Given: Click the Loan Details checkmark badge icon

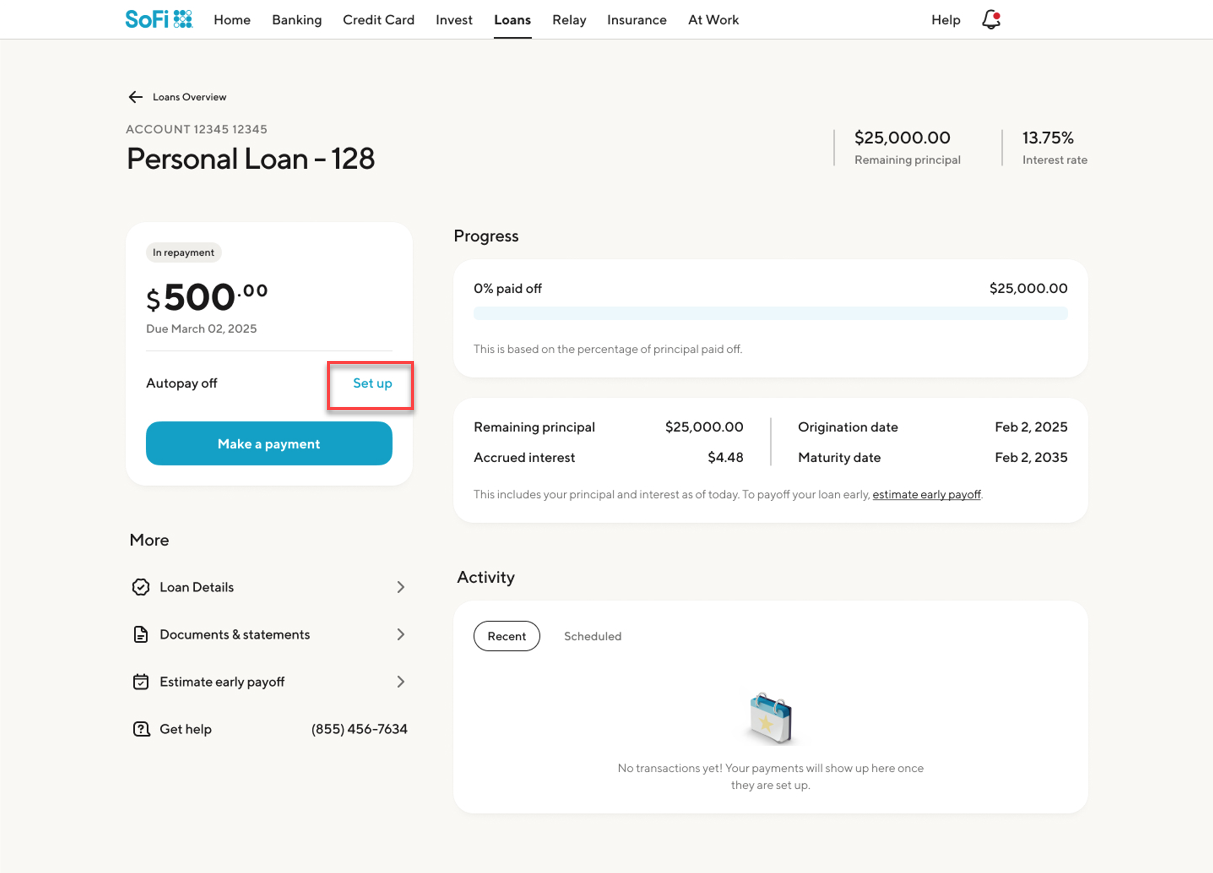Looking at the screenshot, I should (x=141, y=587).
